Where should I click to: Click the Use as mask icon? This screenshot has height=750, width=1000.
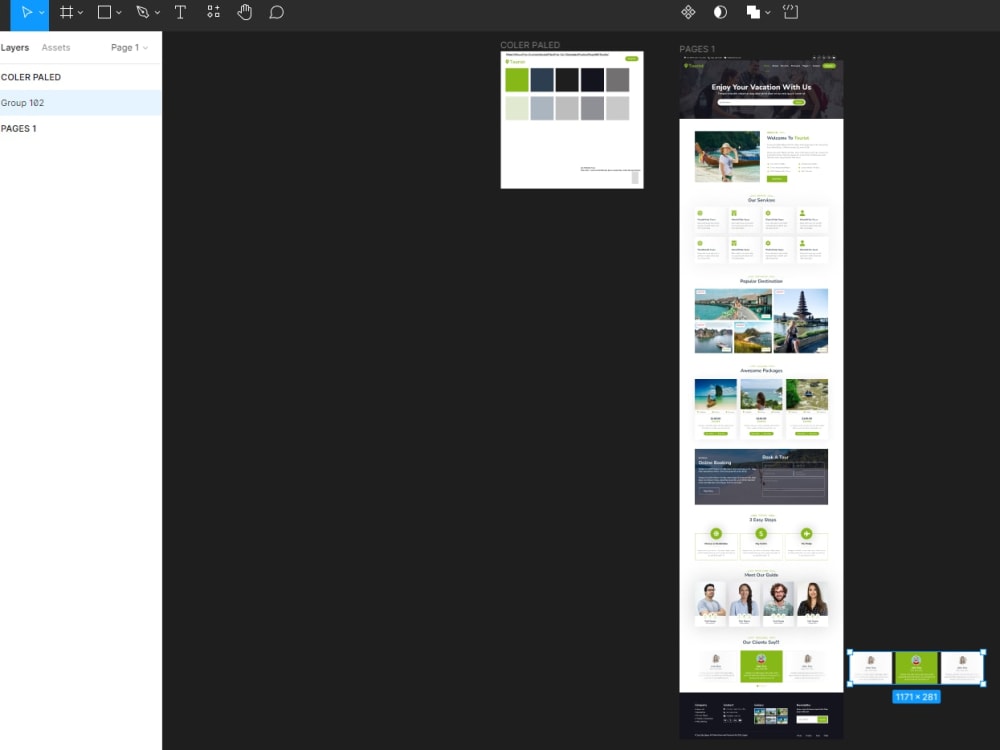(720, 12)
